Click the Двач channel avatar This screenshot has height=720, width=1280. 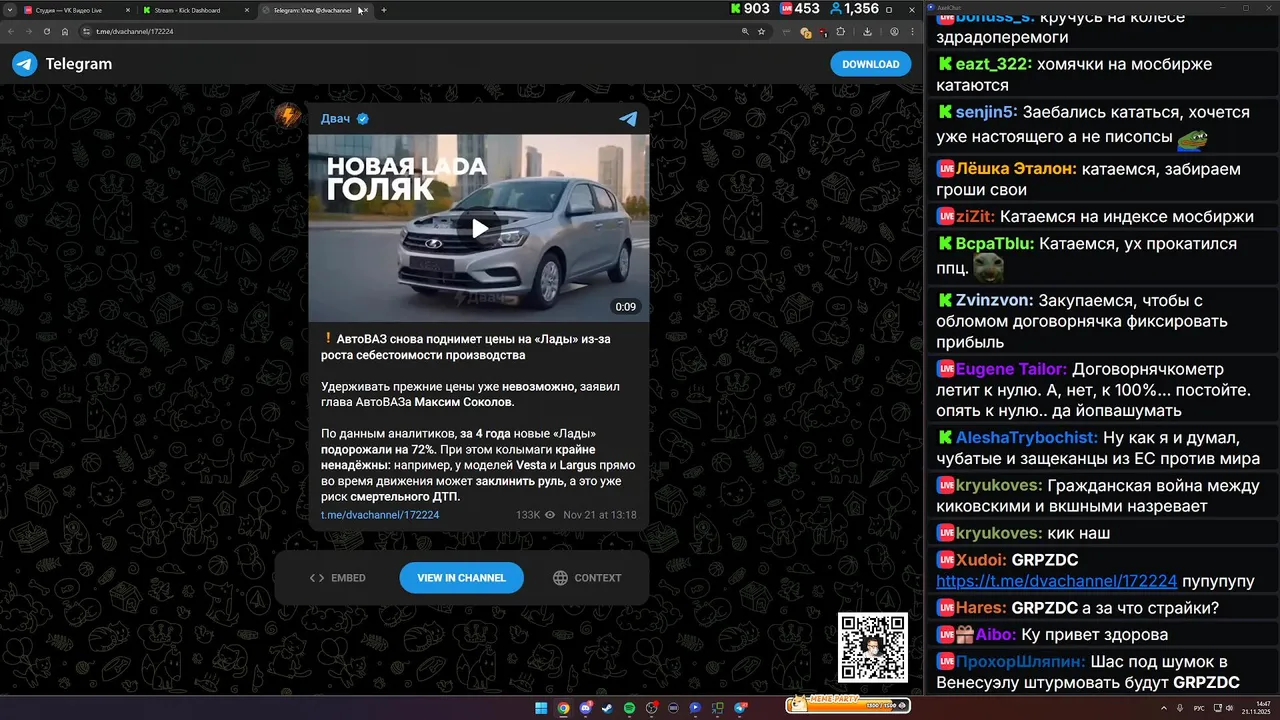pyautogui.click(x=288, y=116)
